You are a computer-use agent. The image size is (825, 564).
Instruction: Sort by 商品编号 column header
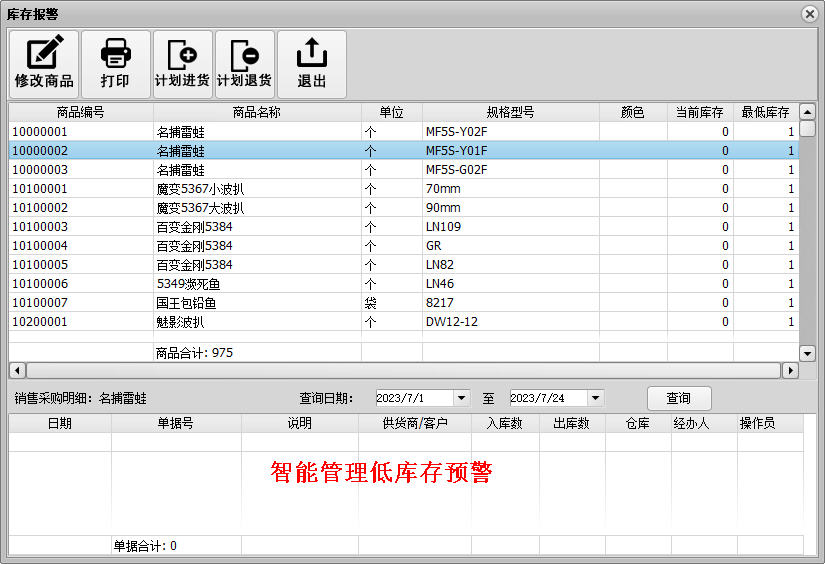(x=81, y=112)
